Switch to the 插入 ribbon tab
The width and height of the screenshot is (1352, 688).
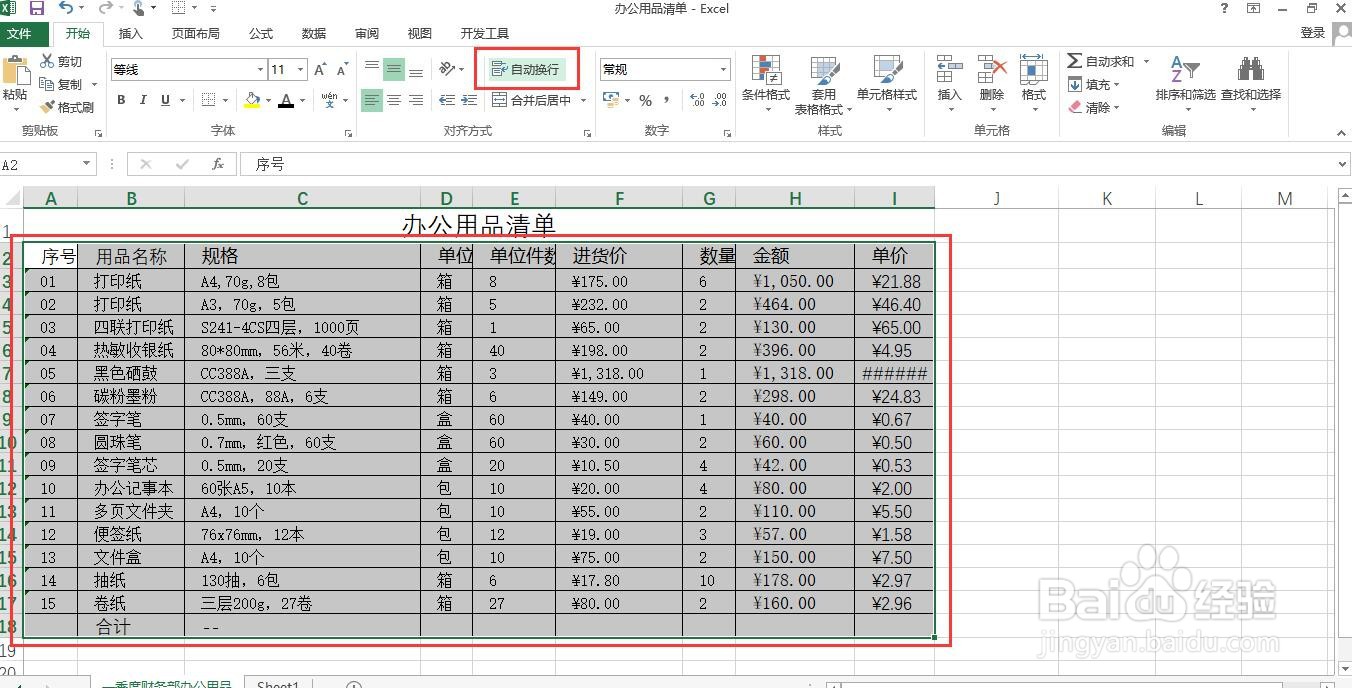point(132,33)
